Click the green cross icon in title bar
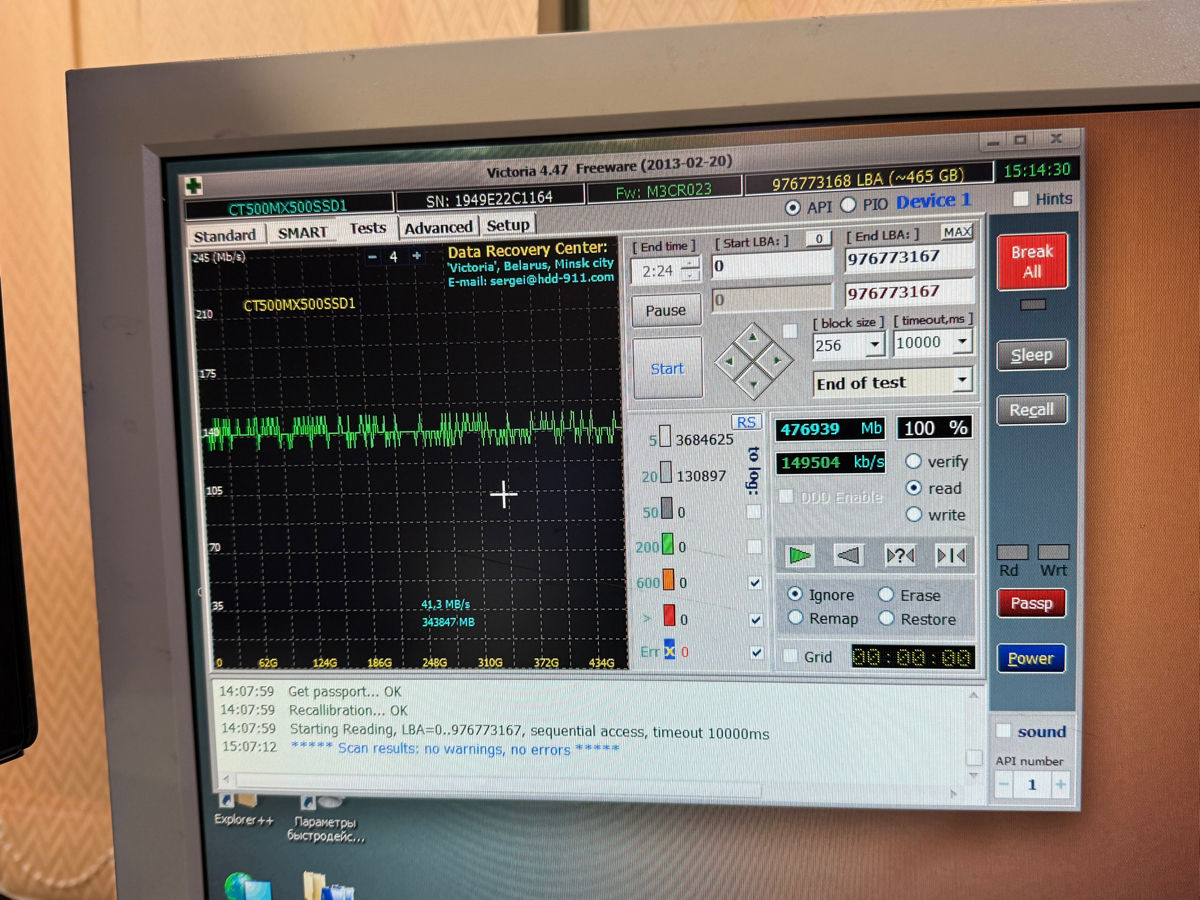Image resolution: width=1200 pixels, height=900 pixels. [192, 186]
